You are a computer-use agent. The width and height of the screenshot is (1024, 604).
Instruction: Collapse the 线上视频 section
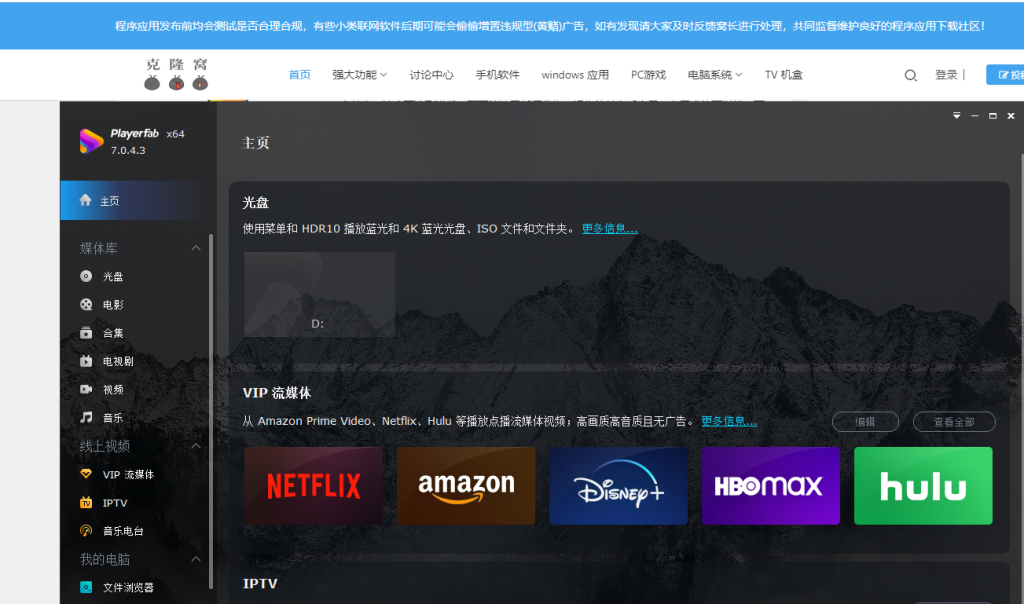point(196,446)
